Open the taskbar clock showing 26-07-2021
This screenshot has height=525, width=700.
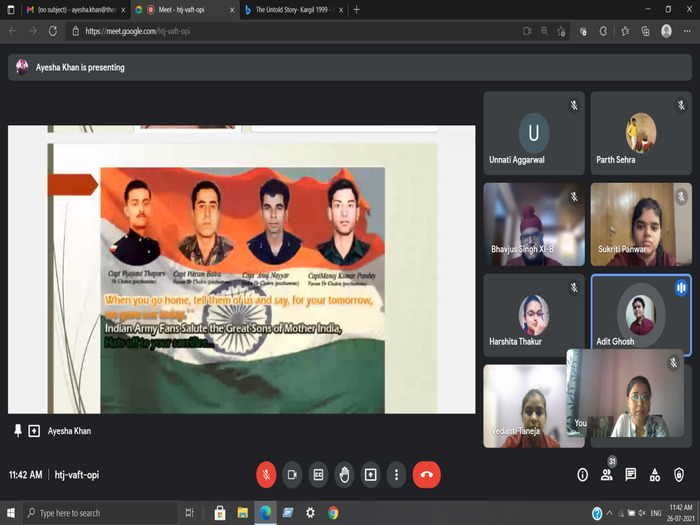(x=680, y=513)
